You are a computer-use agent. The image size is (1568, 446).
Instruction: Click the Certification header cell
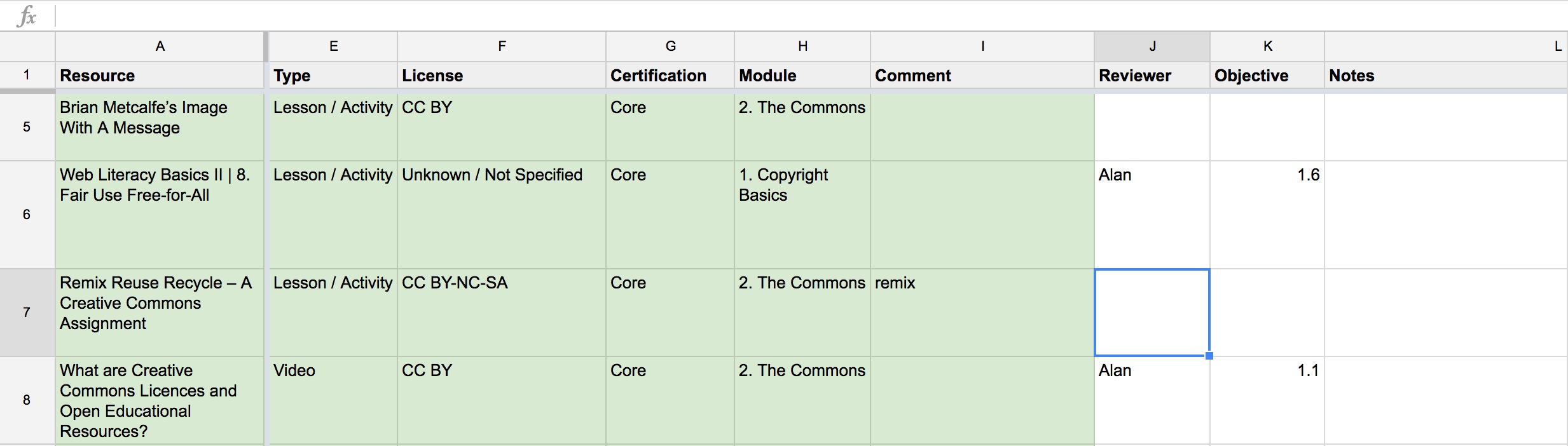pyautogui.click(x=670, y=76)
